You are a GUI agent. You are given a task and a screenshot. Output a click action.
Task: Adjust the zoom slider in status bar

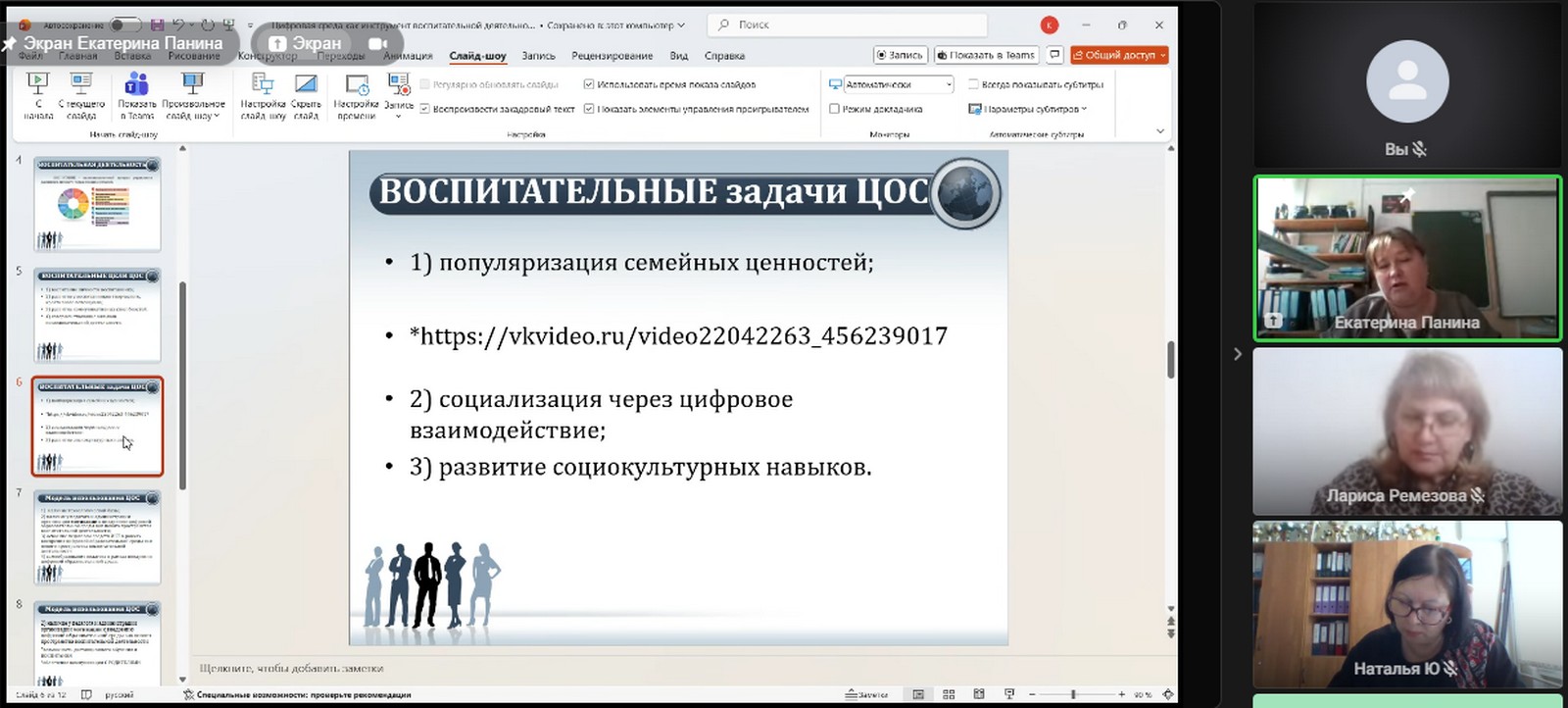(x=1073, y=694)
